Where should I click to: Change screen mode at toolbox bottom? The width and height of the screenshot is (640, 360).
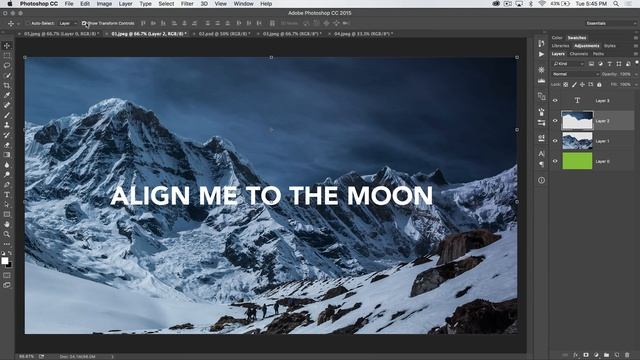[x=7, y=285]
